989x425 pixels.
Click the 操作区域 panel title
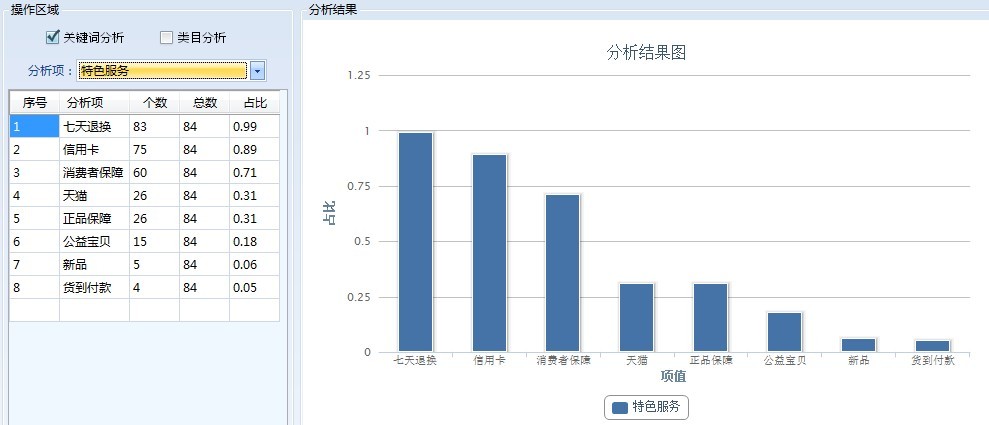36,10
